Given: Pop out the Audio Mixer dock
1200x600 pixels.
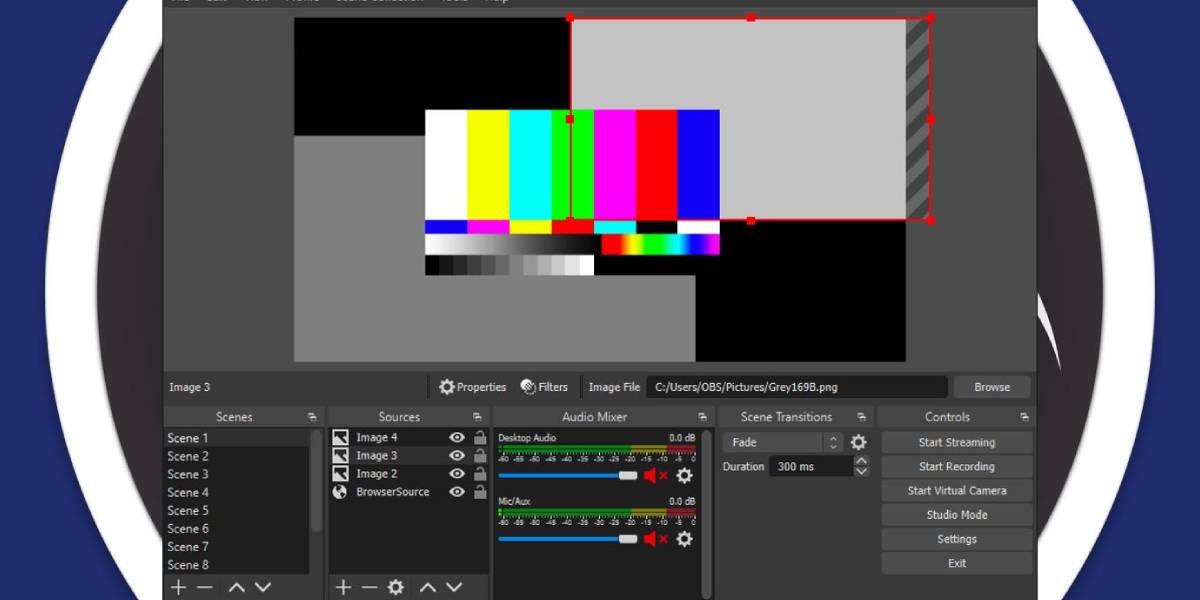Looking at the screenshot, I should [705, 417].
